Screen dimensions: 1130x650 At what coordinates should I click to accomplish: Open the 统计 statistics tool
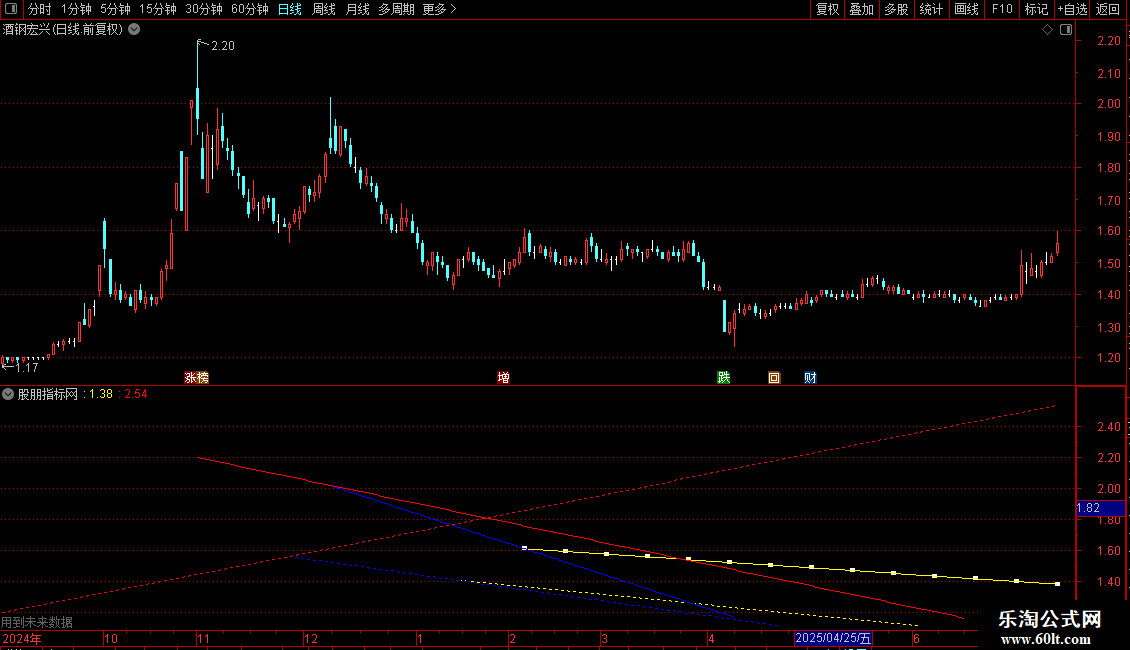tap(930, 9)
